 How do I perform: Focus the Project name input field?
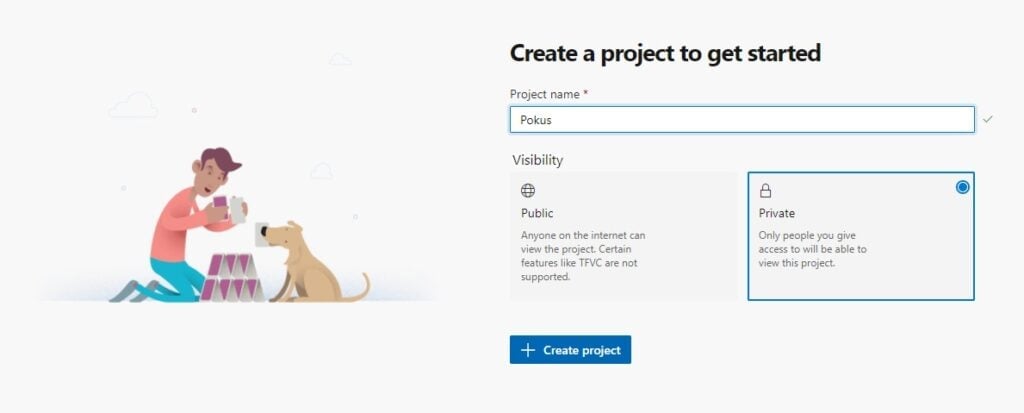(x=741, y=120)
